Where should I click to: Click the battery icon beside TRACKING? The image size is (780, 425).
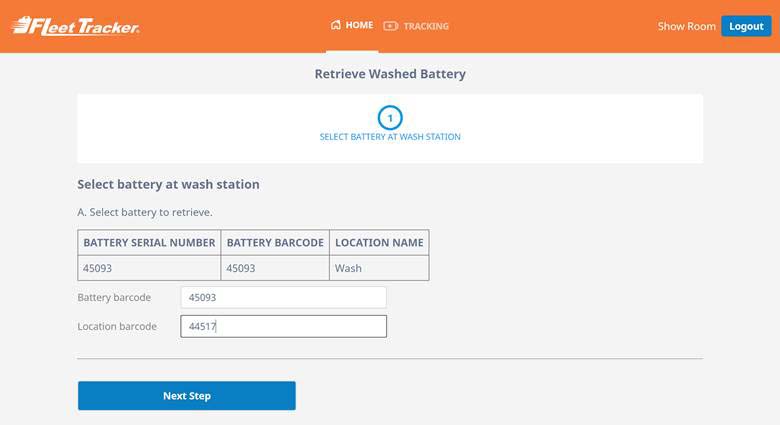coord(390,26)
